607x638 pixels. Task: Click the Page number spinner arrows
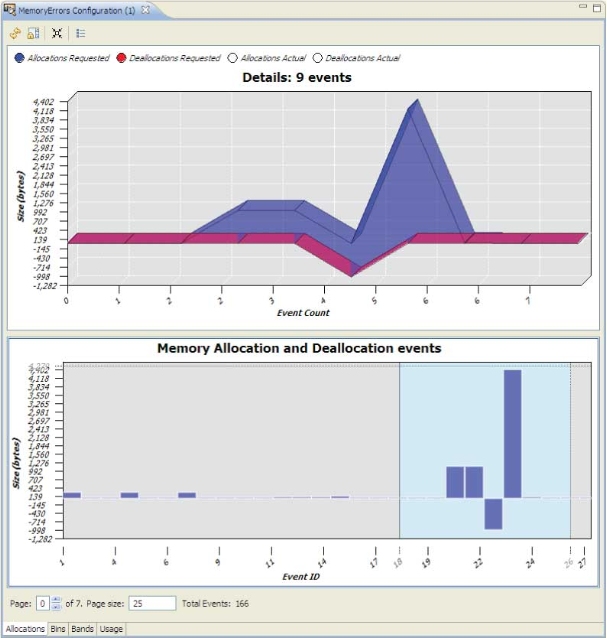pos(56,603)
